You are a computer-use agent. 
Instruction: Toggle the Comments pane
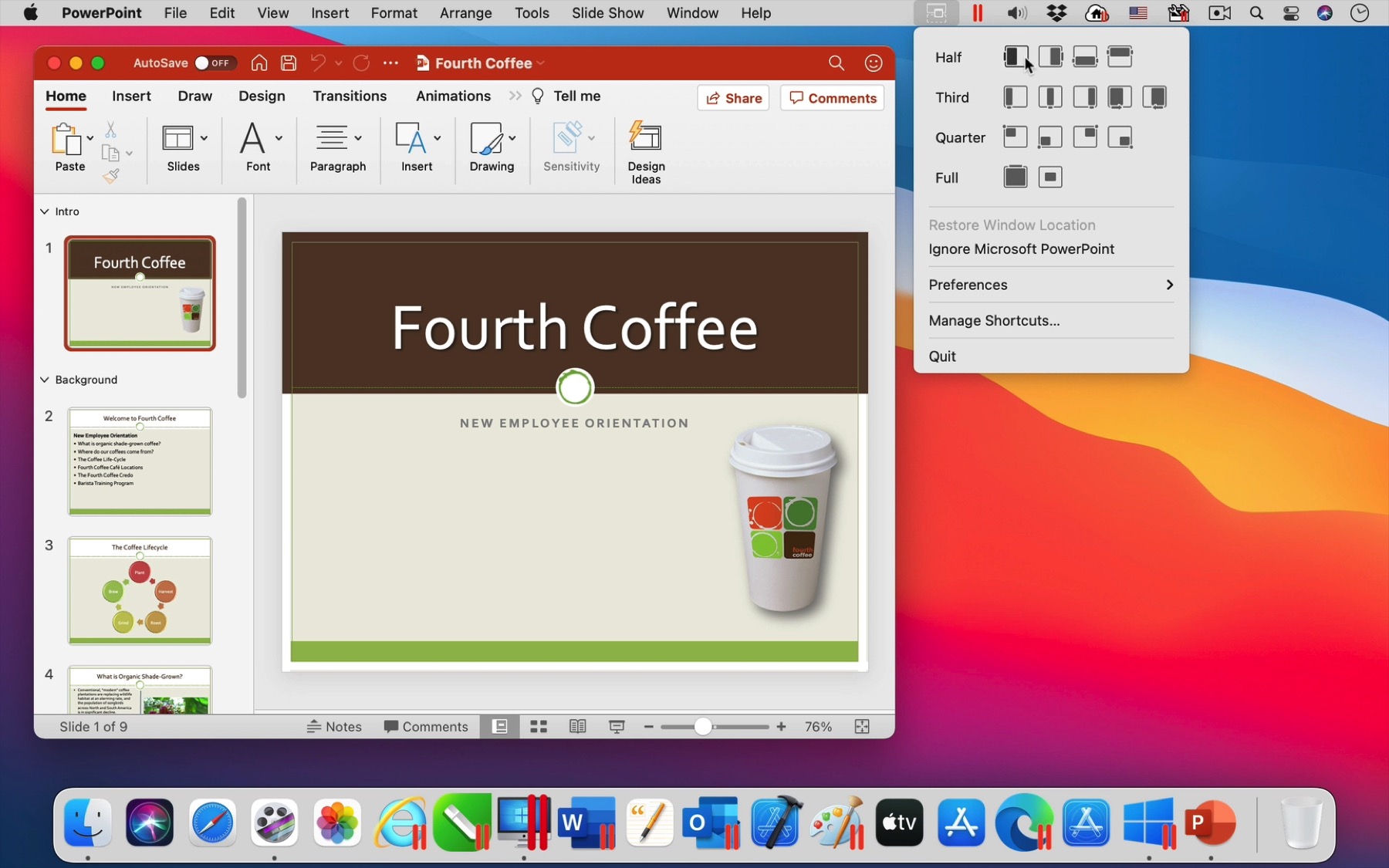(426, 726)
